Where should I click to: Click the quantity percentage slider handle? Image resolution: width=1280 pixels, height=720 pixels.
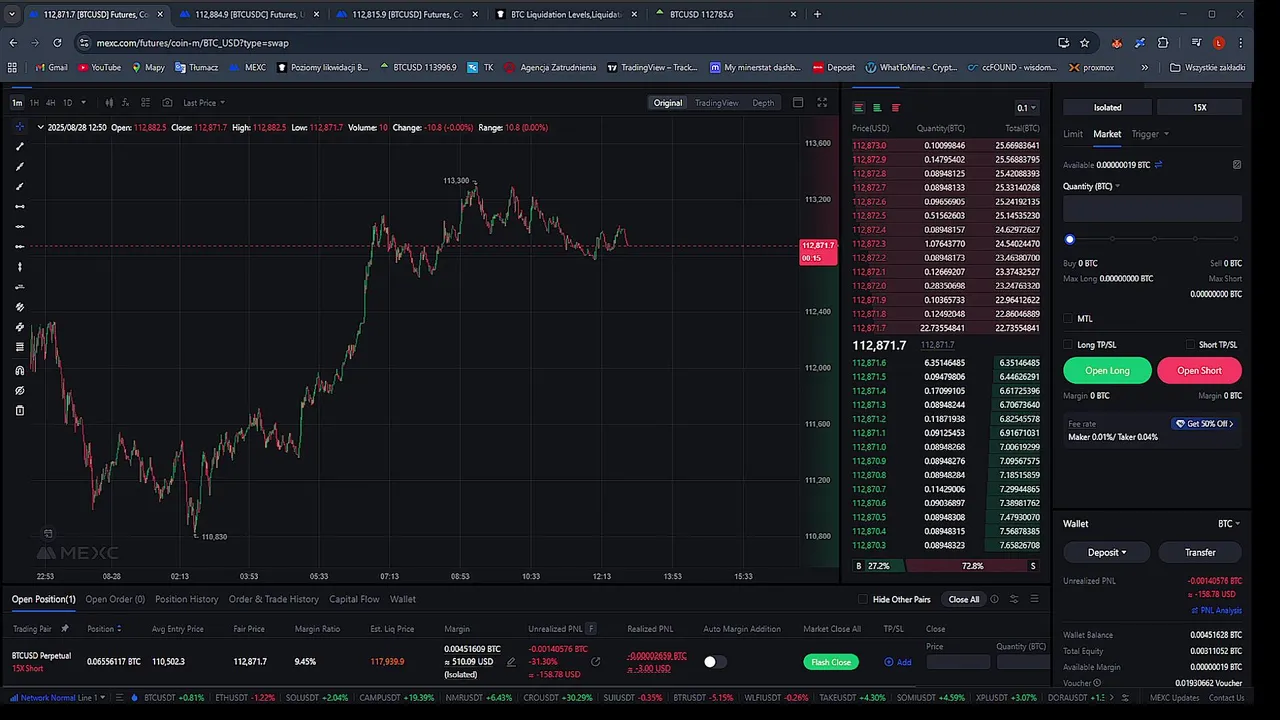[x=1070, y=239]
